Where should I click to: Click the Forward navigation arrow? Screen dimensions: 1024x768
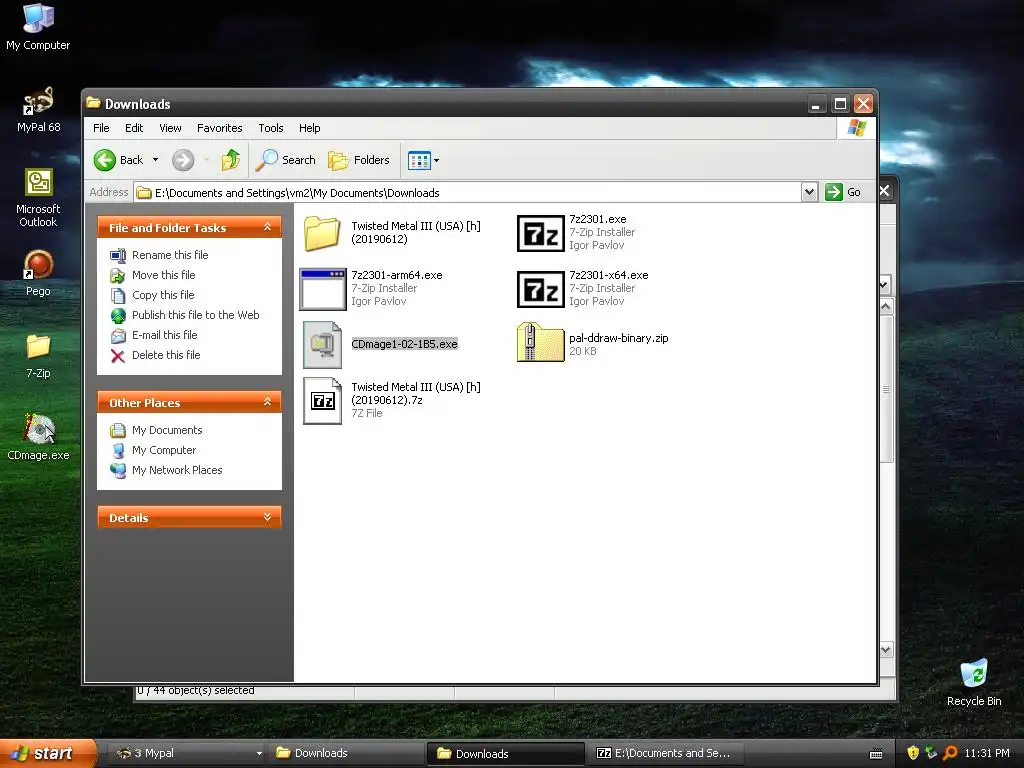tap(183, 160)
